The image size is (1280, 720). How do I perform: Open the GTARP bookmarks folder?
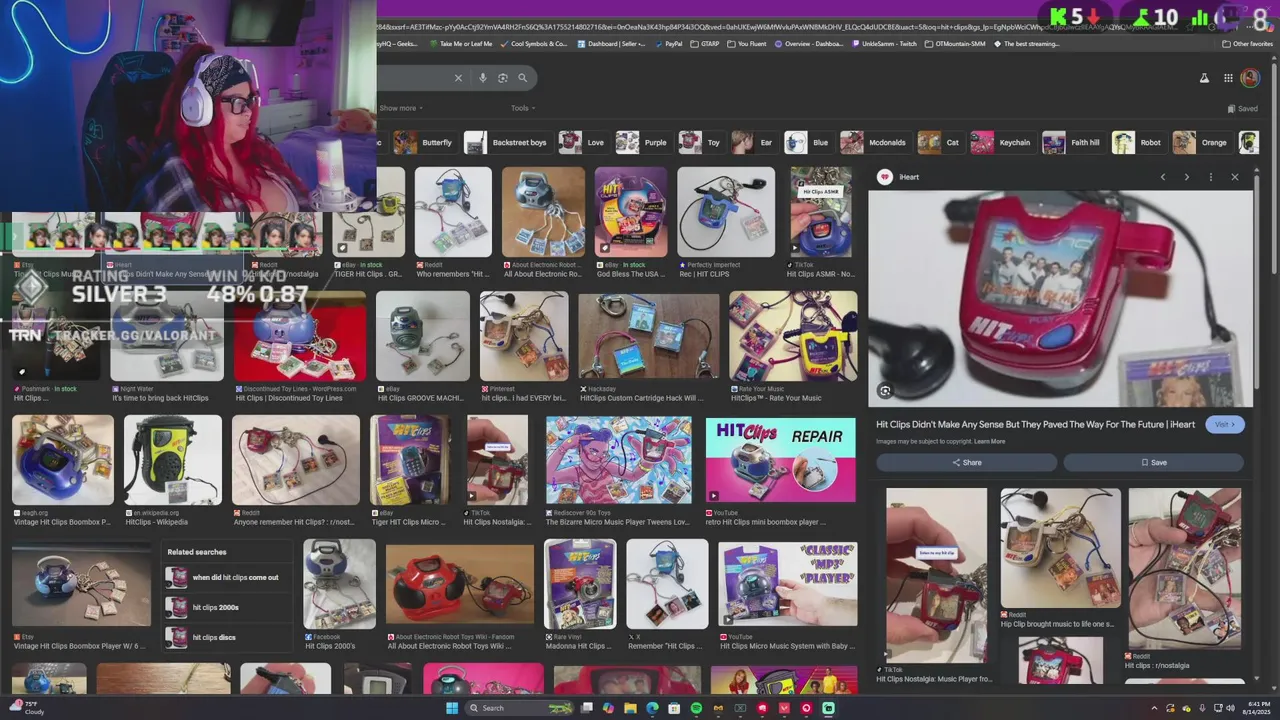point(705,44)
